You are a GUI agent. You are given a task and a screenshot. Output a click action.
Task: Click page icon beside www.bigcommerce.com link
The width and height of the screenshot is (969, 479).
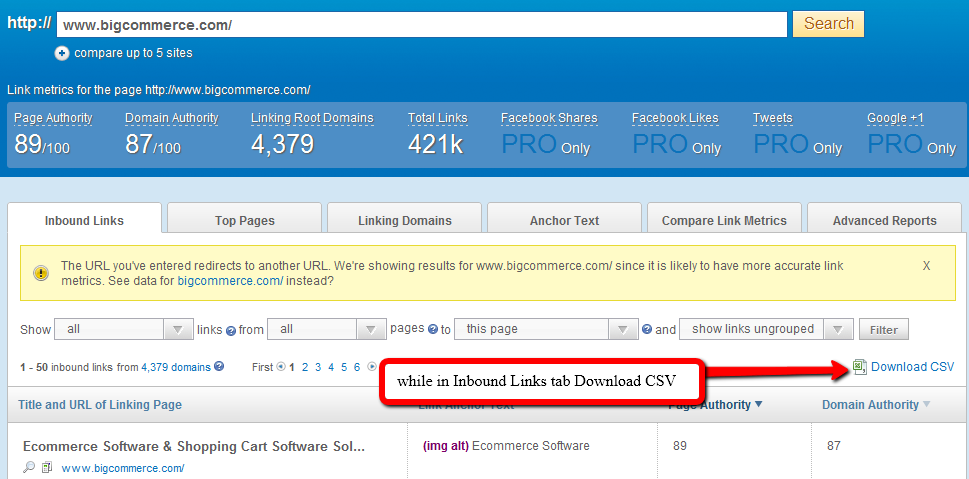pyautogui.click(x=47, y=468)
